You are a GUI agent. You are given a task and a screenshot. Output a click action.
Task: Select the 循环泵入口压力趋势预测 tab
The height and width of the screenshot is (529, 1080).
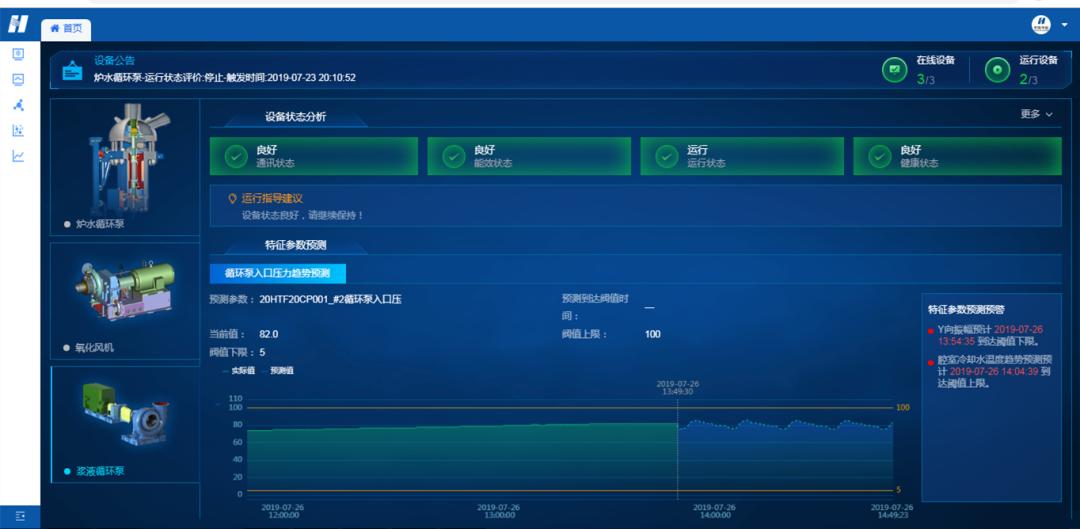coord(278,273)
